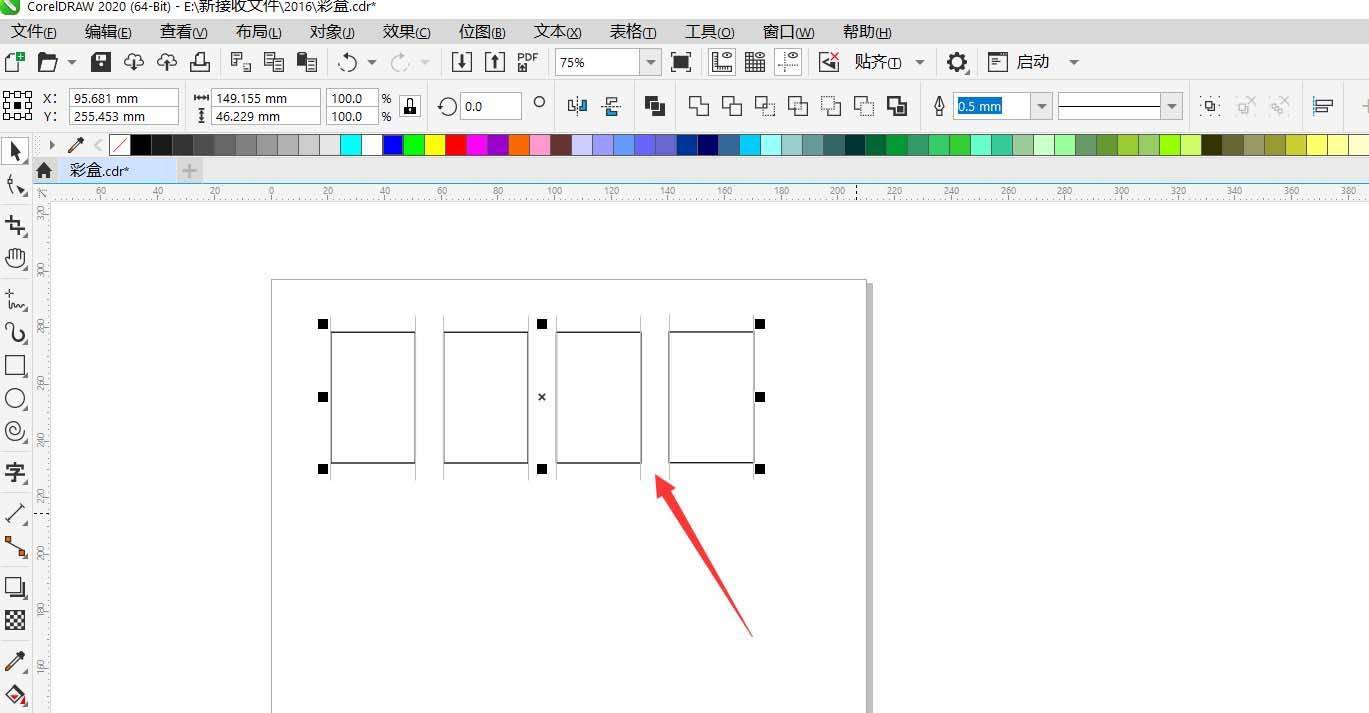Select the Pan hand tool
Screen dimensions: 1369x713
[x=15, y=259]
